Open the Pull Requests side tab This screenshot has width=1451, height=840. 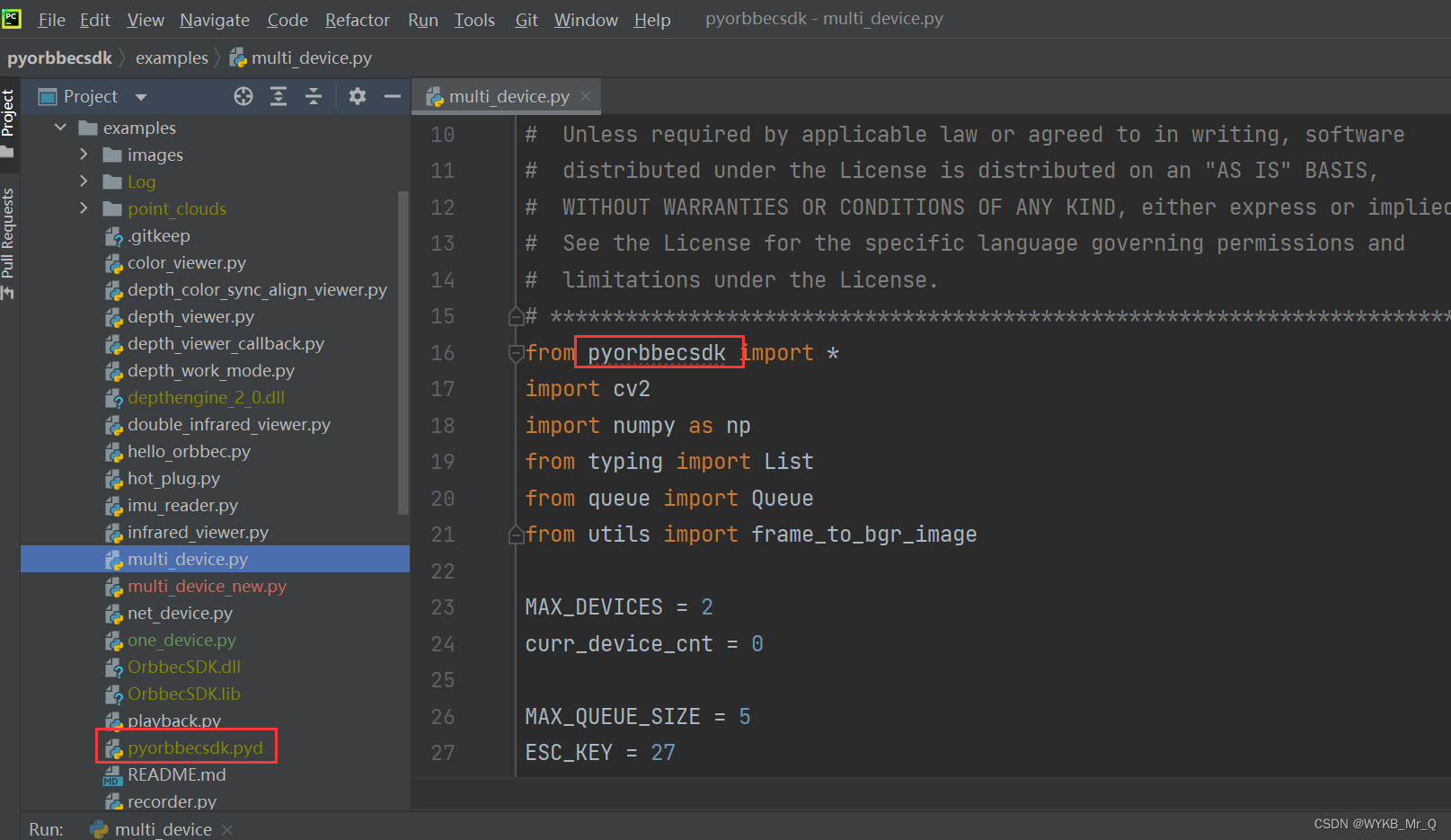(8, 243)
